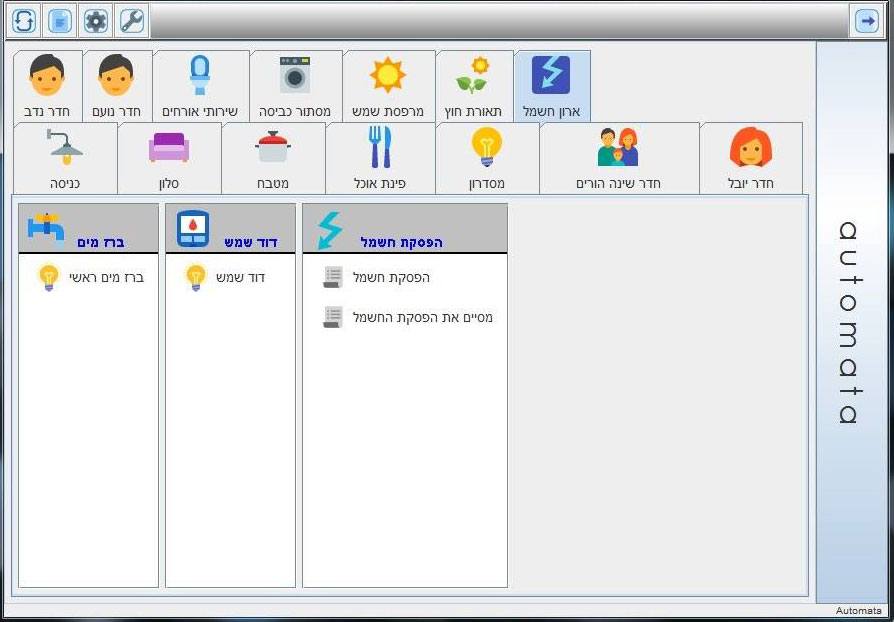Run מסיים את הפסקת החשמל scenario

click(x=333, y=317)
